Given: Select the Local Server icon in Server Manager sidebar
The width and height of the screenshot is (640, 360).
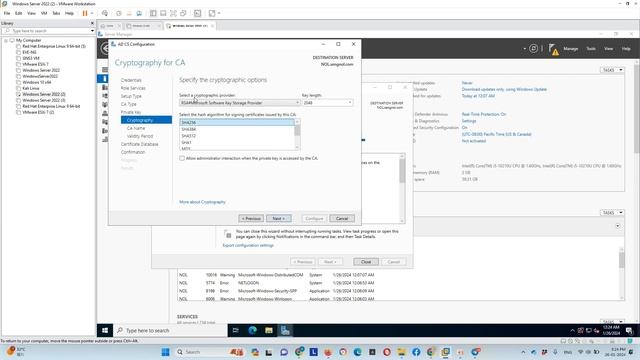Looking at the screenshot, I should coord(104,78).
